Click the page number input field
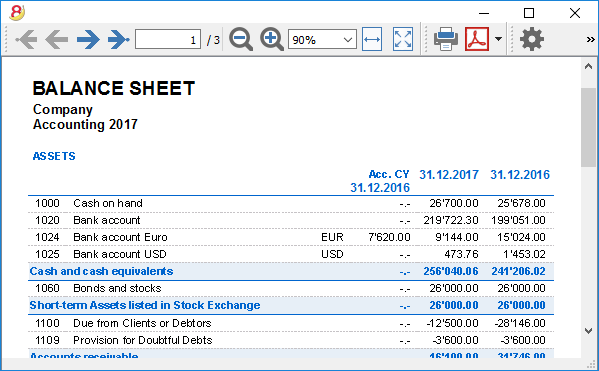Screen dimensions: 599x371 168,39
